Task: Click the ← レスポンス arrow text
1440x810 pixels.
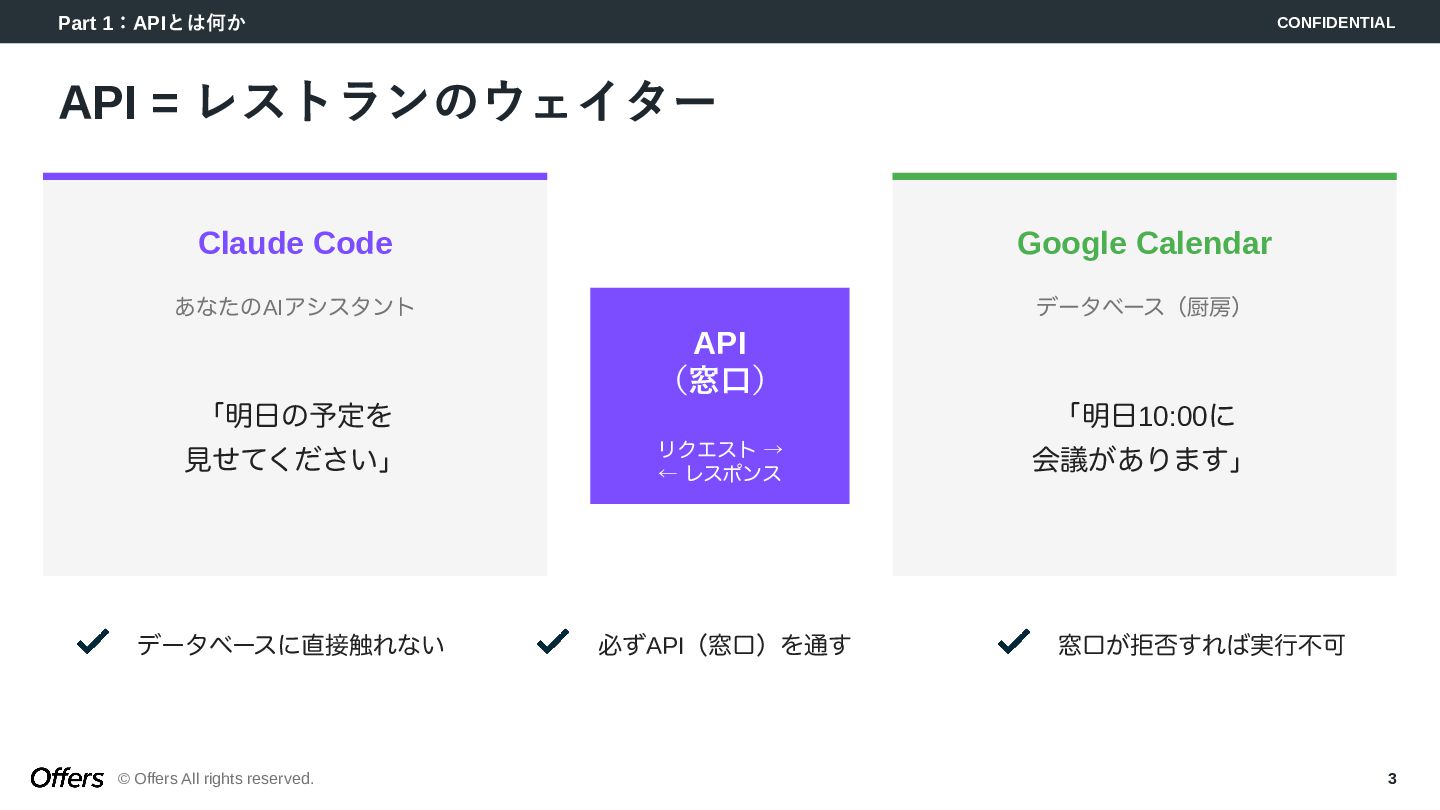Action: pyautogui.click(x=719, y=473)
